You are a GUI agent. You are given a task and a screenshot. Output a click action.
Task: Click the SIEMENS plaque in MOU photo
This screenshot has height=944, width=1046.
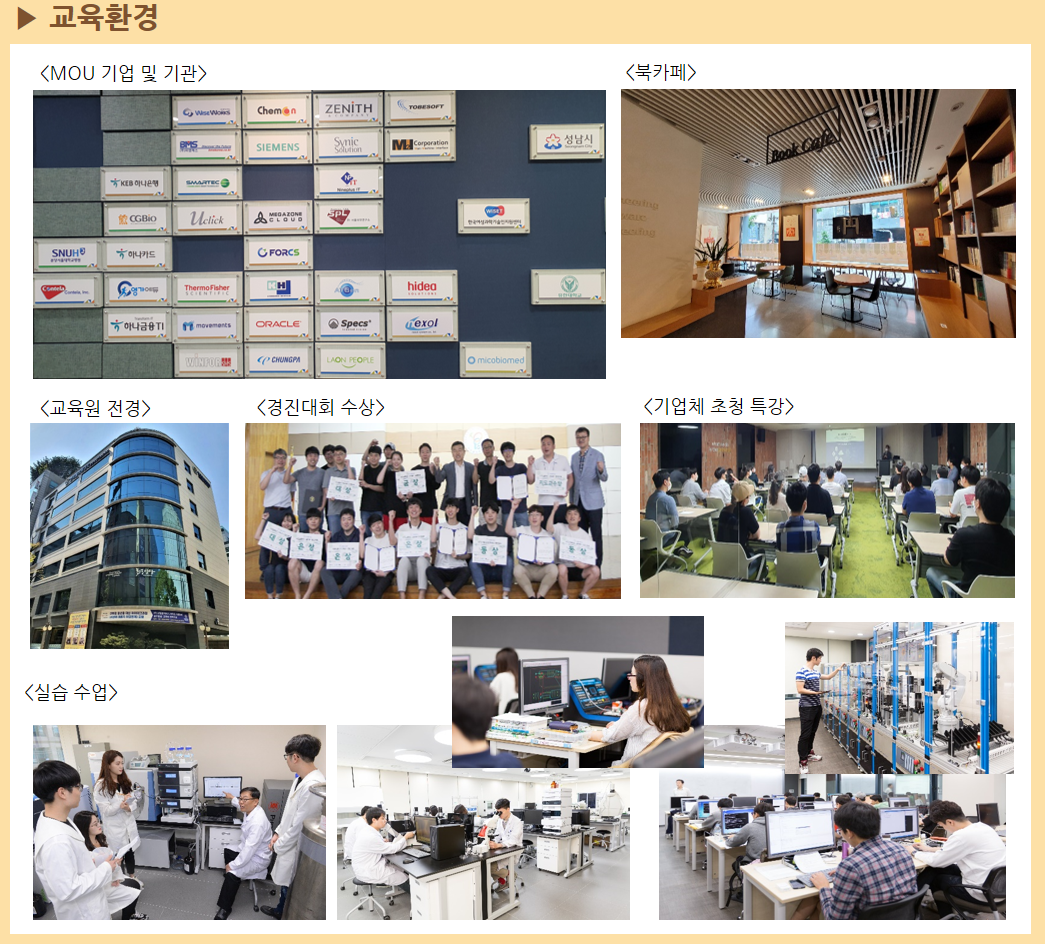(278, 147)
